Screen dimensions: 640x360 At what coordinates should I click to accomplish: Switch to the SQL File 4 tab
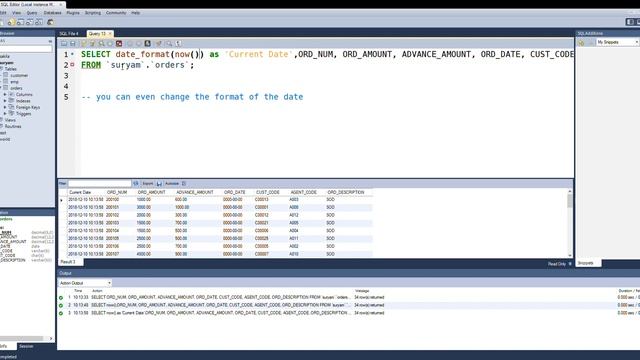click(69, 33)
